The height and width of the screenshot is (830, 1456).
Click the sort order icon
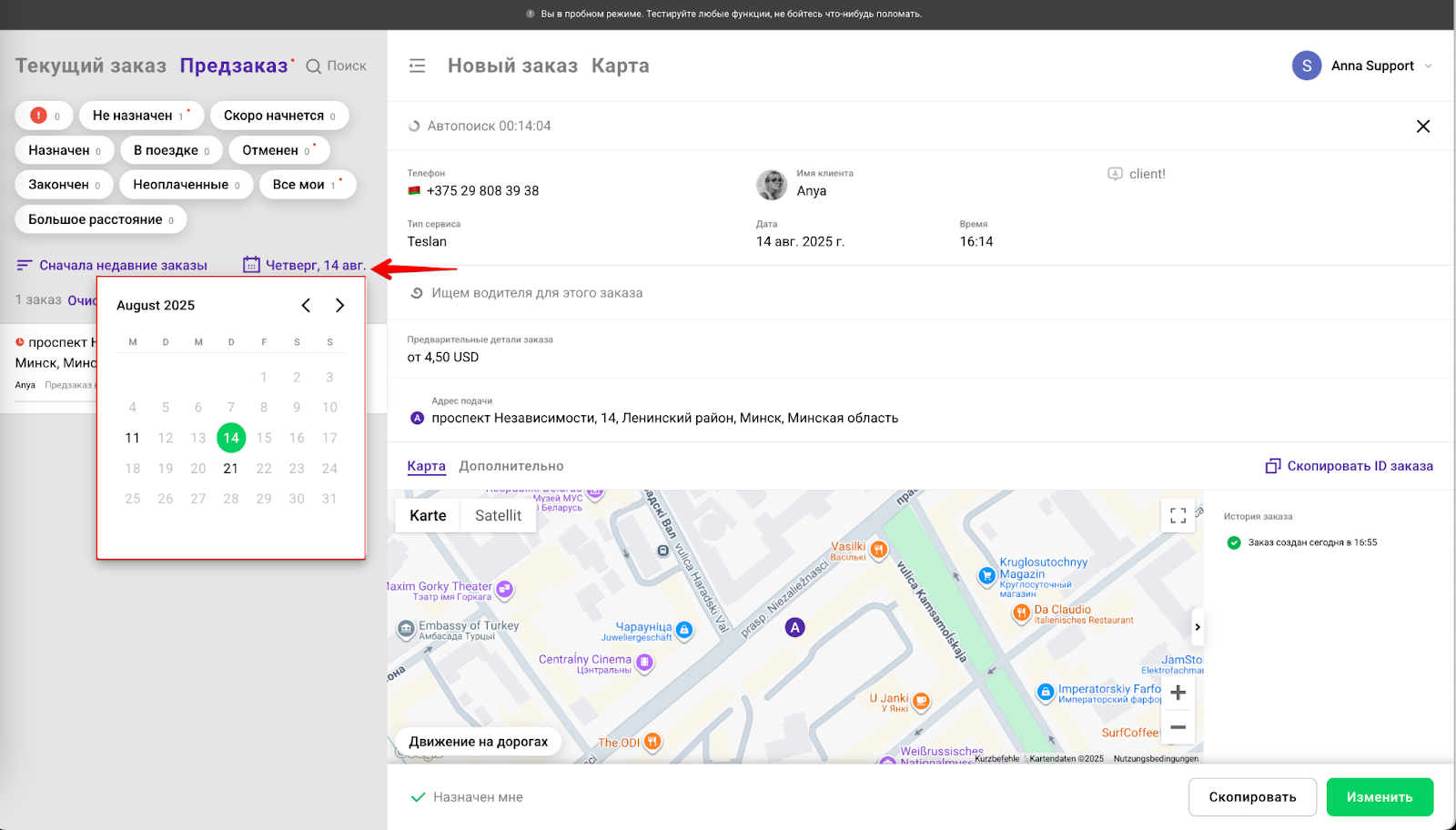tap(25, 265)
